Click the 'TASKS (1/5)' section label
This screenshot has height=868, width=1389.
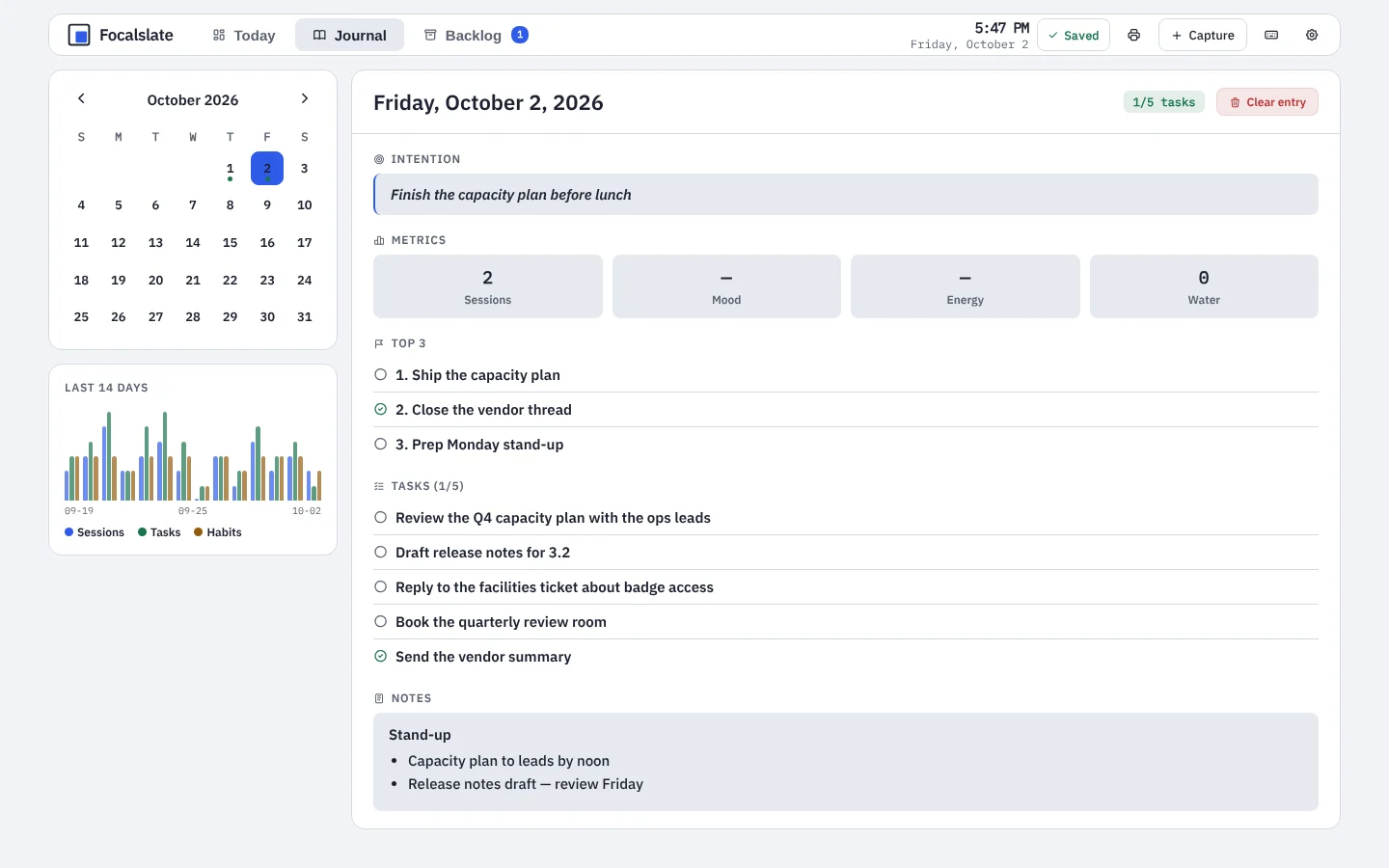[x=427, y=486]
